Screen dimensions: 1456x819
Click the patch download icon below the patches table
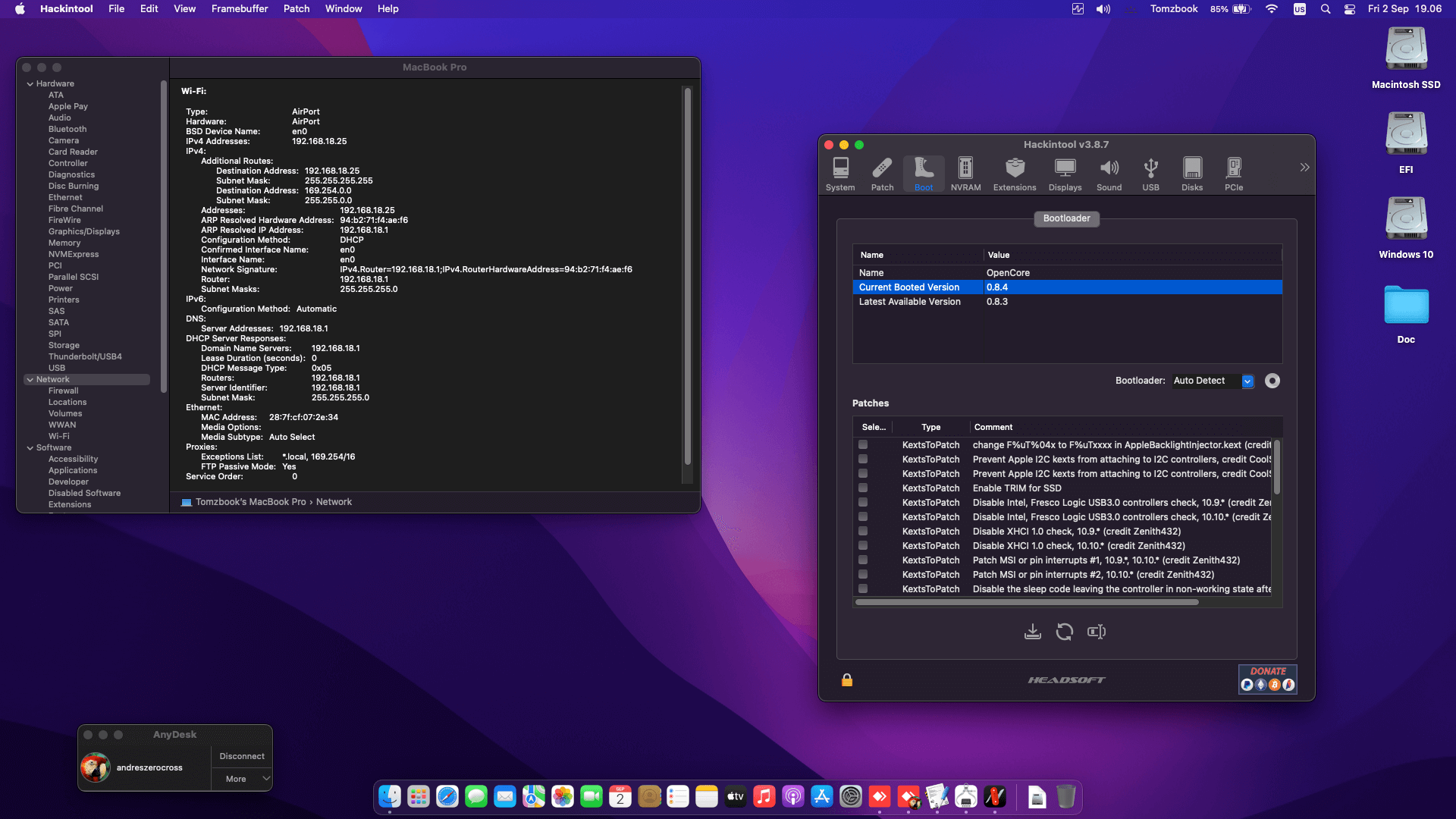click(x=1032, y=632)
